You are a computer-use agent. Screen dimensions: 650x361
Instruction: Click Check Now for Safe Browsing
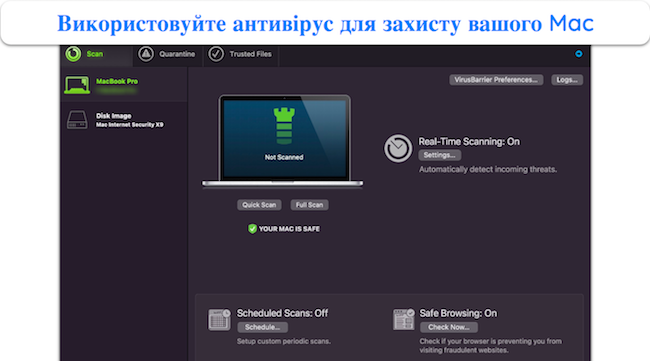449,327
